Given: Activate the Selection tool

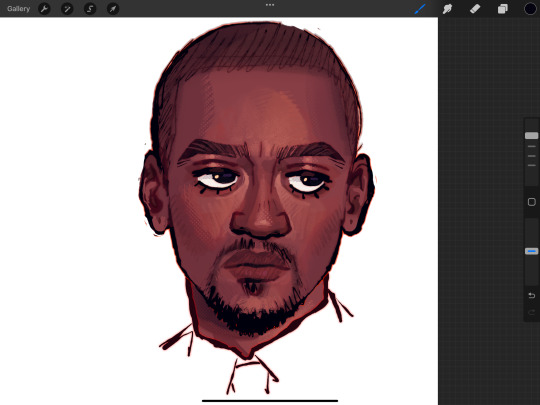Looking at the screenshot, I should (x=90, y=9).
